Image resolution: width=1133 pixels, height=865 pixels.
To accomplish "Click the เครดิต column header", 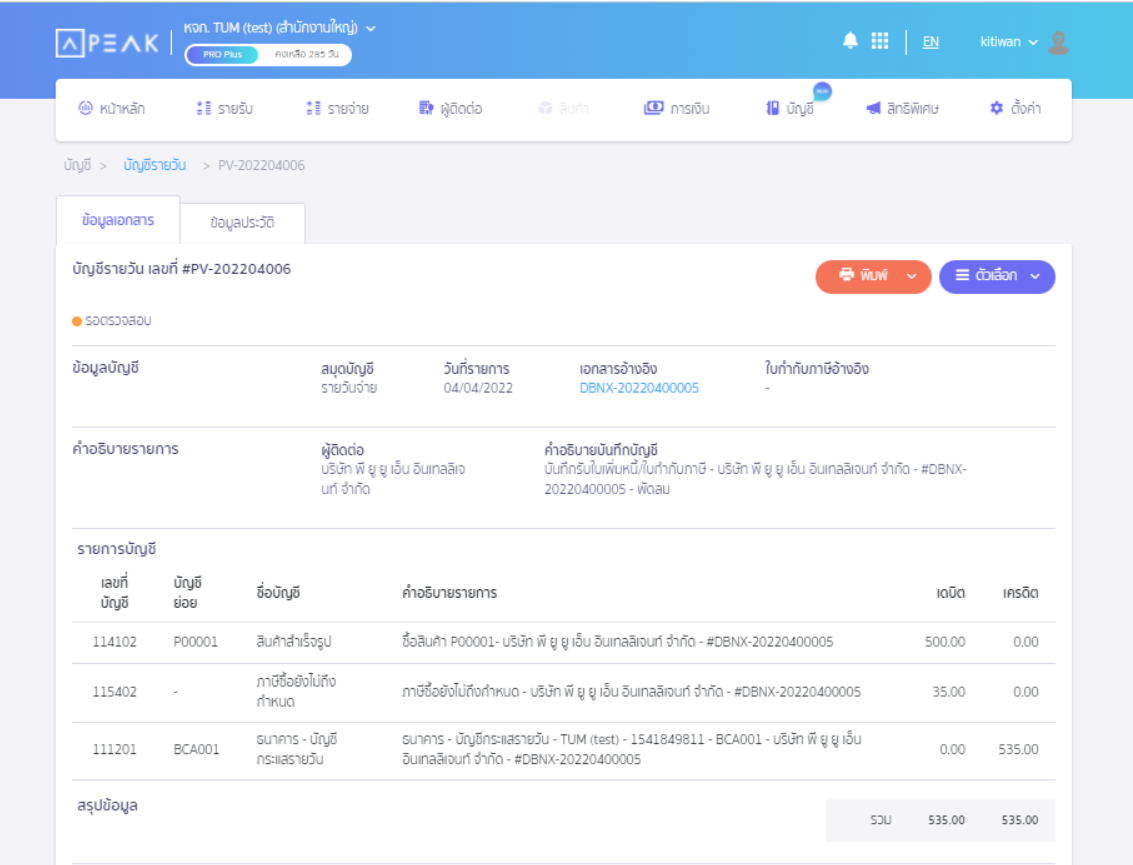I will [x=1020, y=593].
